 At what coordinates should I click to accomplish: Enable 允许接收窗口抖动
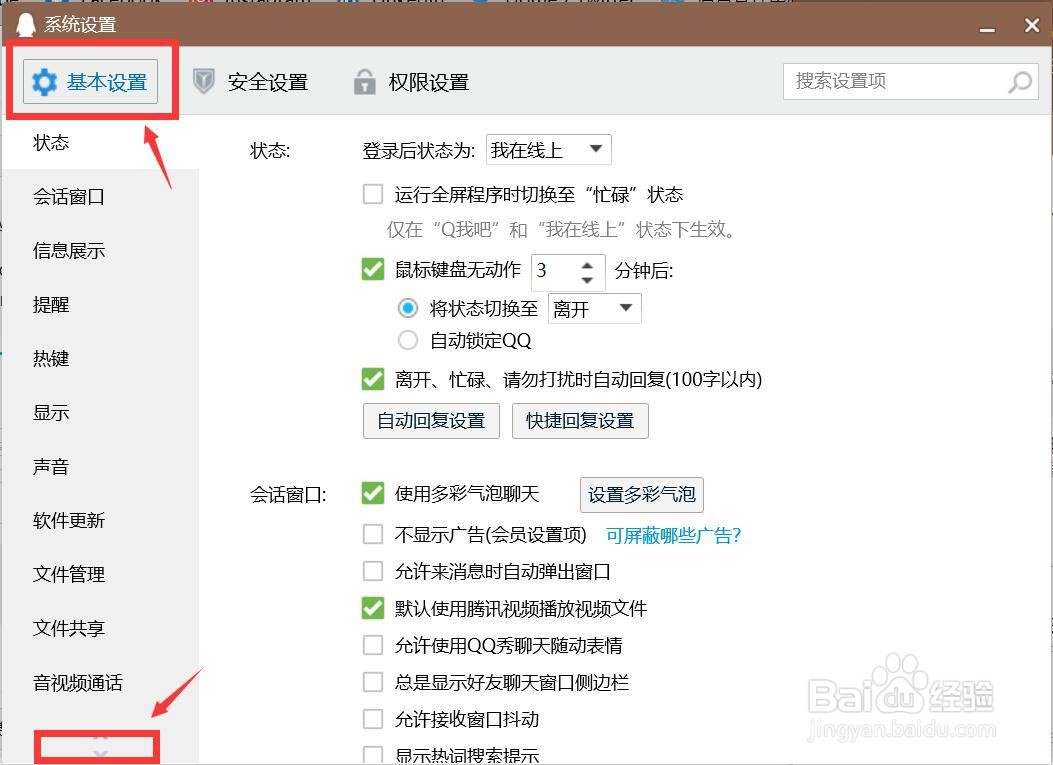point(373,721)
